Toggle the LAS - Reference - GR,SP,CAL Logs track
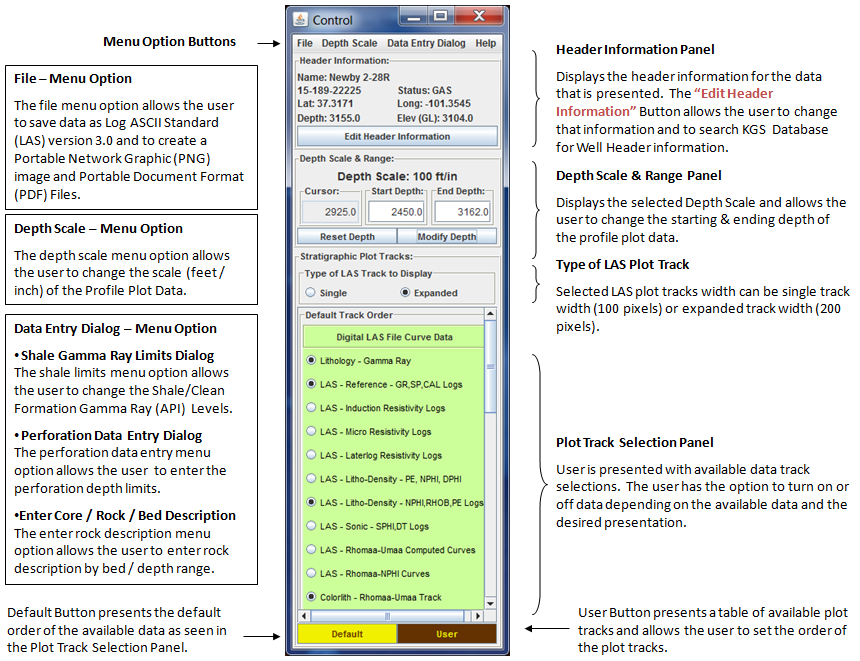Viewport: 860px width, 661px height. point(312,384)
